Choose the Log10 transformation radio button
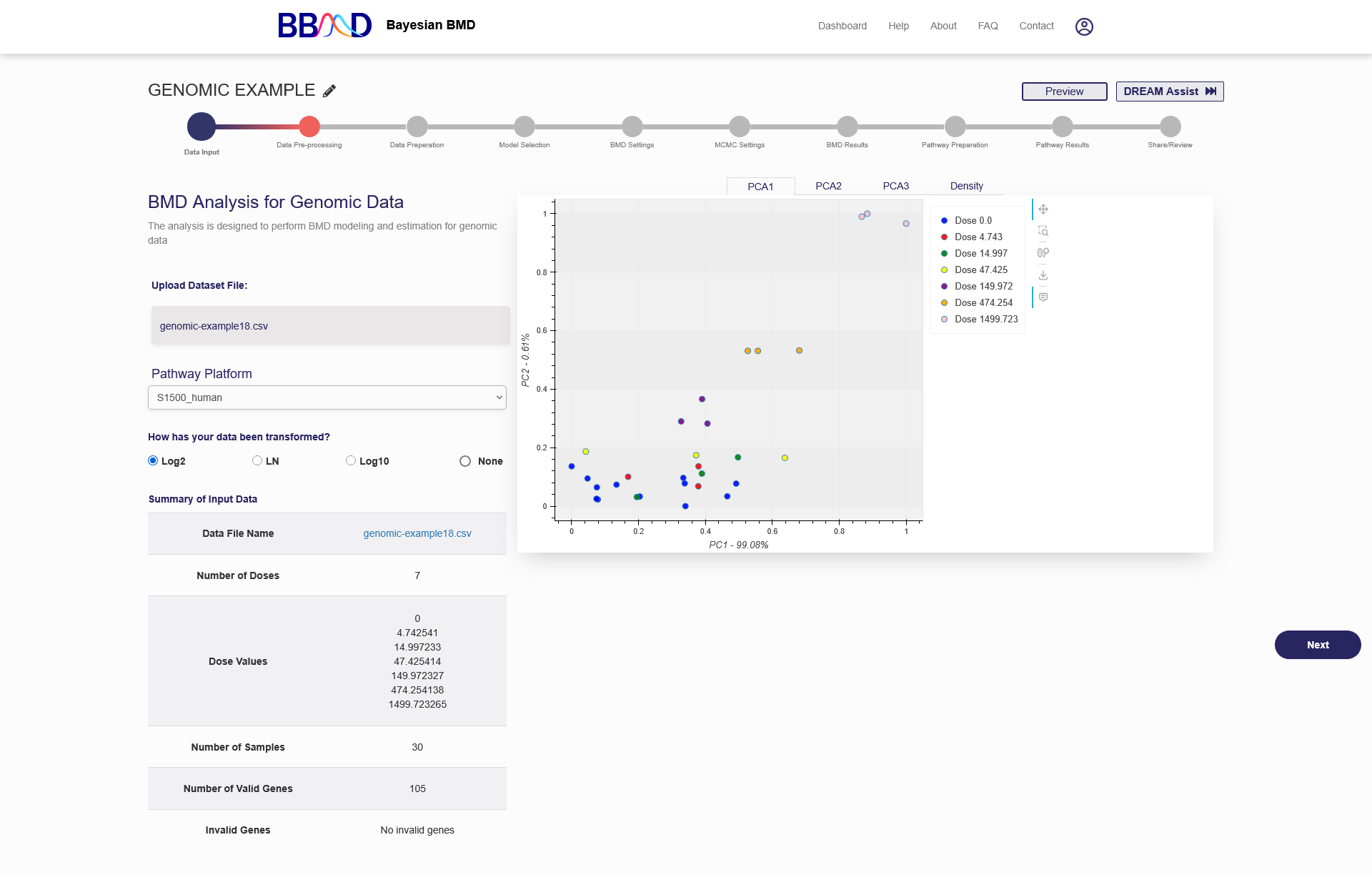This screenshot has height=875, width=1372. [x=351, y=460]
